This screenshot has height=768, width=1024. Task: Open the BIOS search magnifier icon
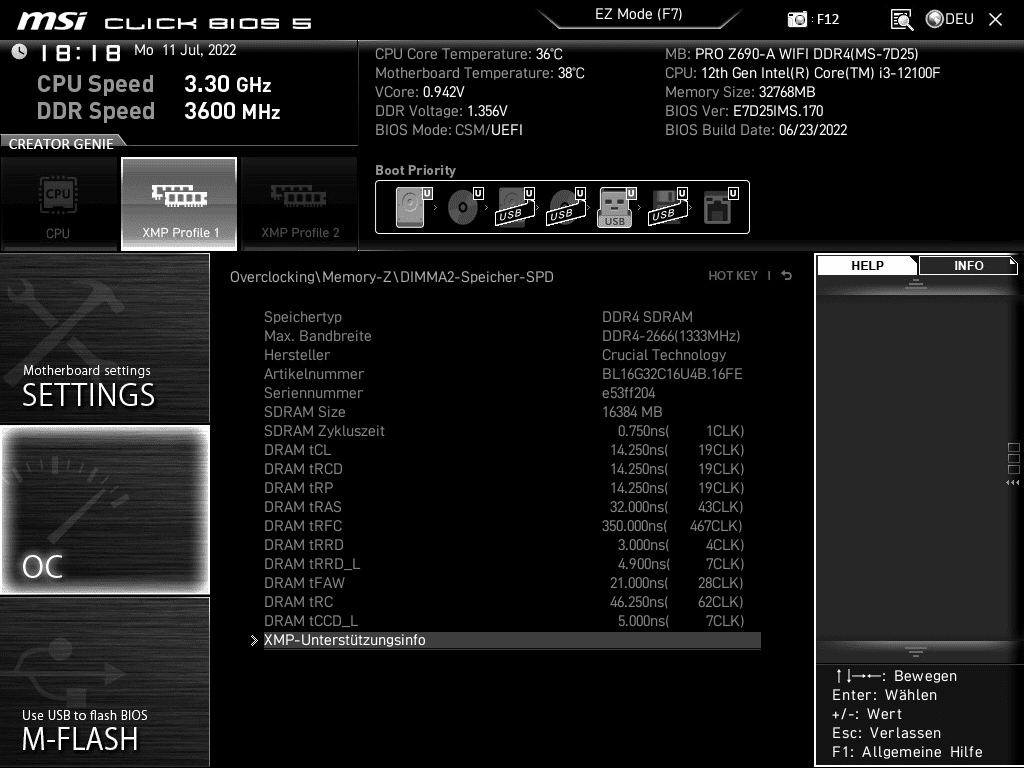click(x=902, y=20)
